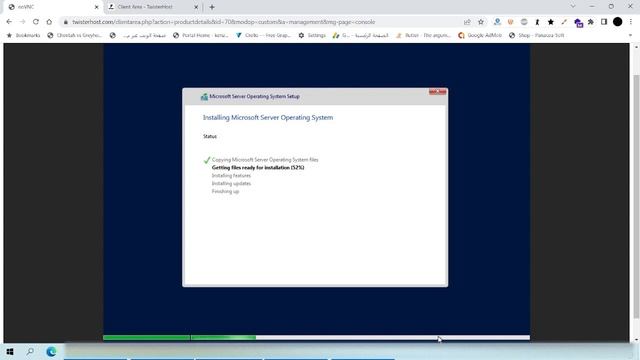Image resolution: width=640 pixels, height=360 pixels.
Task: Open the Chrome profile avatar
Action: pos(618,22)
